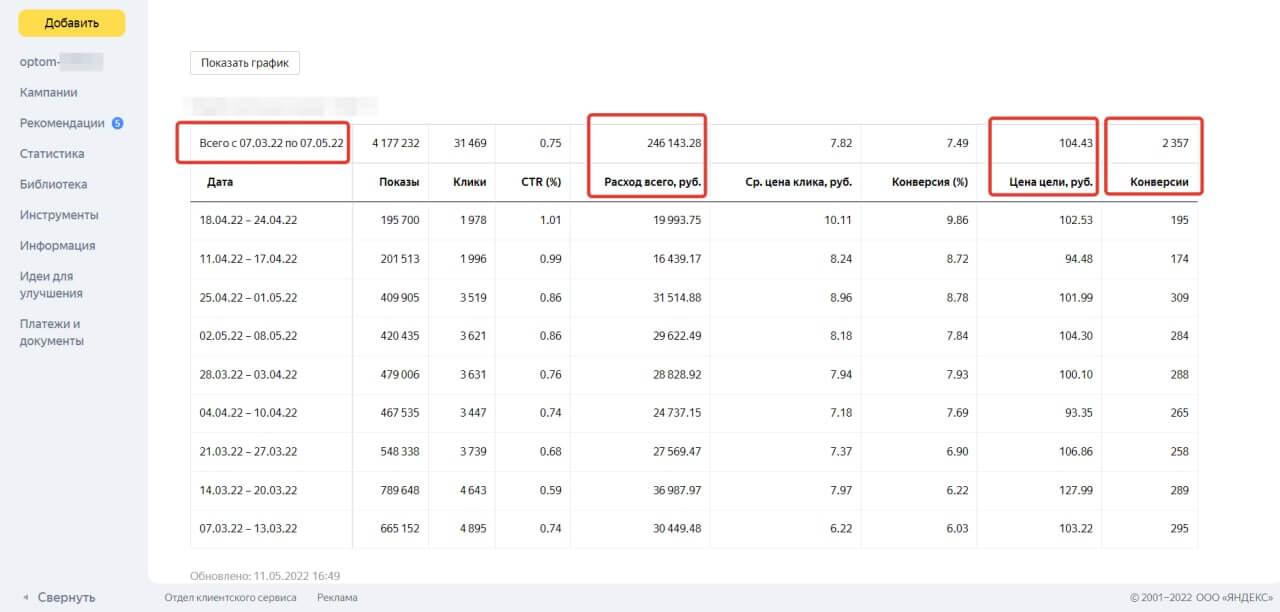This screenshot has height=612, width=1280.
Task: Collapse the sidebar with Свернуть
Action: 66,597
